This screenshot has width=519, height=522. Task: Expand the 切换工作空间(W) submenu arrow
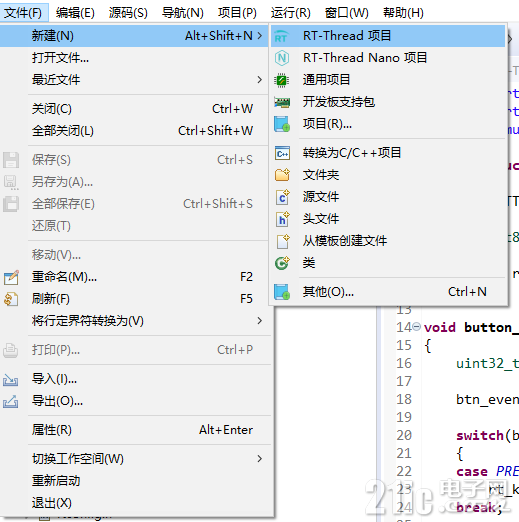coord(260,459)
